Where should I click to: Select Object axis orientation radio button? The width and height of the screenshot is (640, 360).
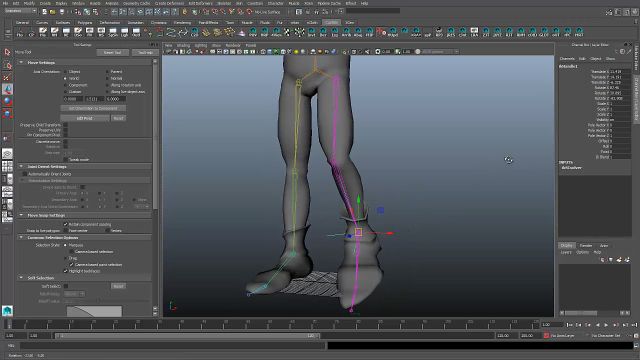65,71
